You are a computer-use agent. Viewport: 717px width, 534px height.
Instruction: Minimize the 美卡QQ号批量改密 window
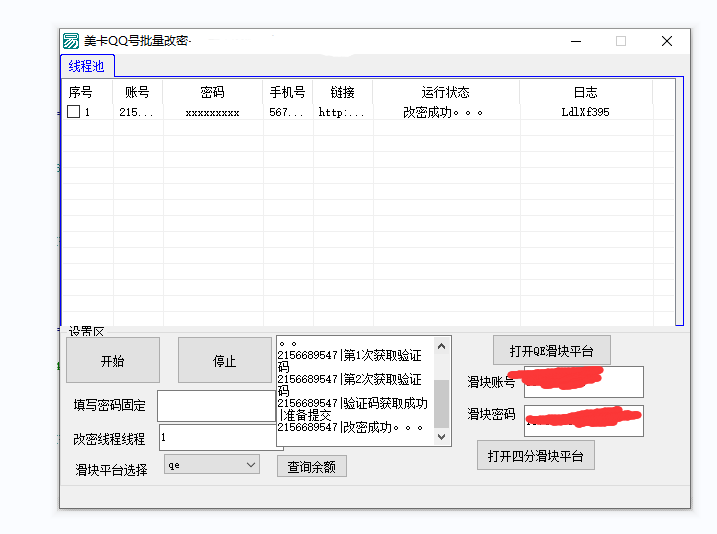[576, 41]
